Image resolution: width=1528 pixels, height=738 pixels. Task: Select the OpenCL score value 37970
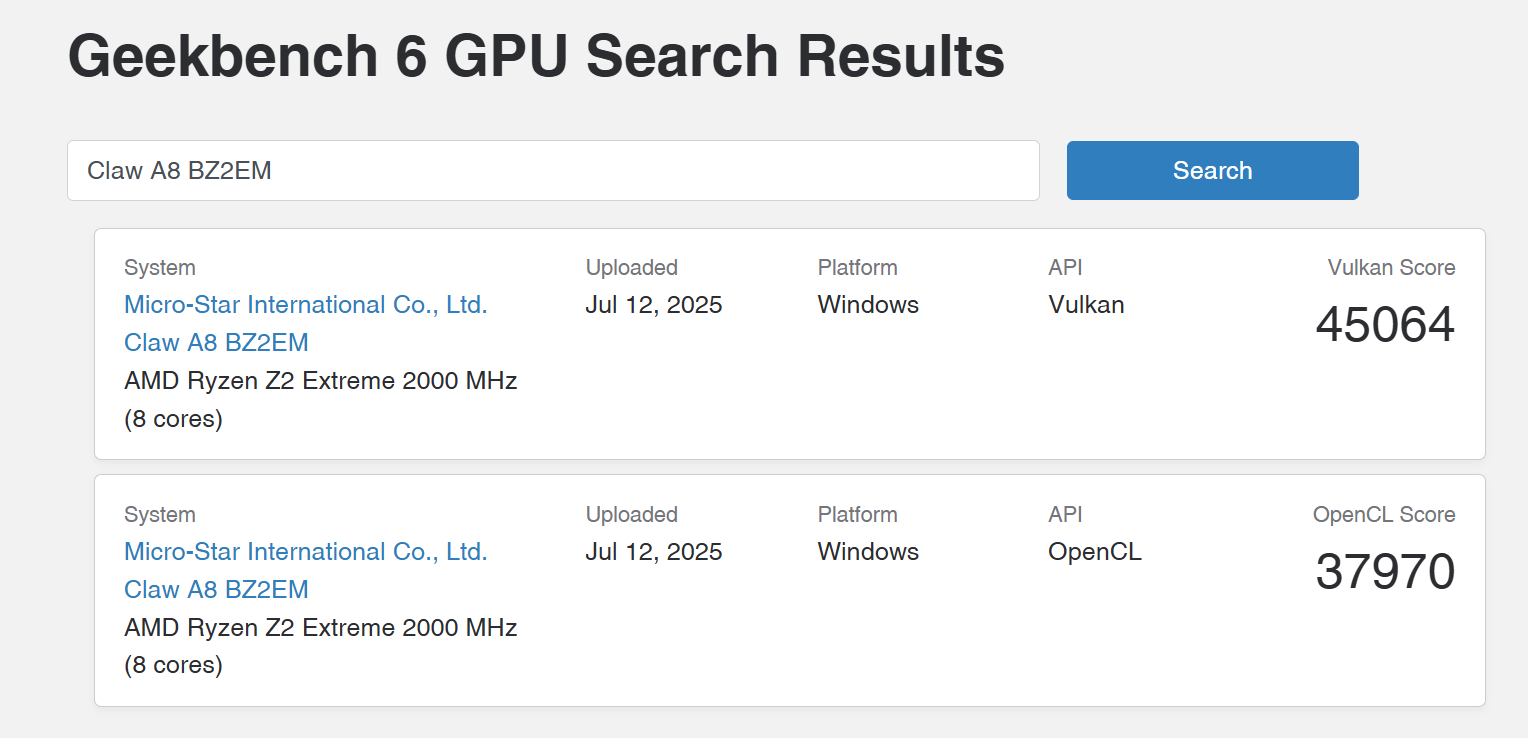coord(1385,571)
